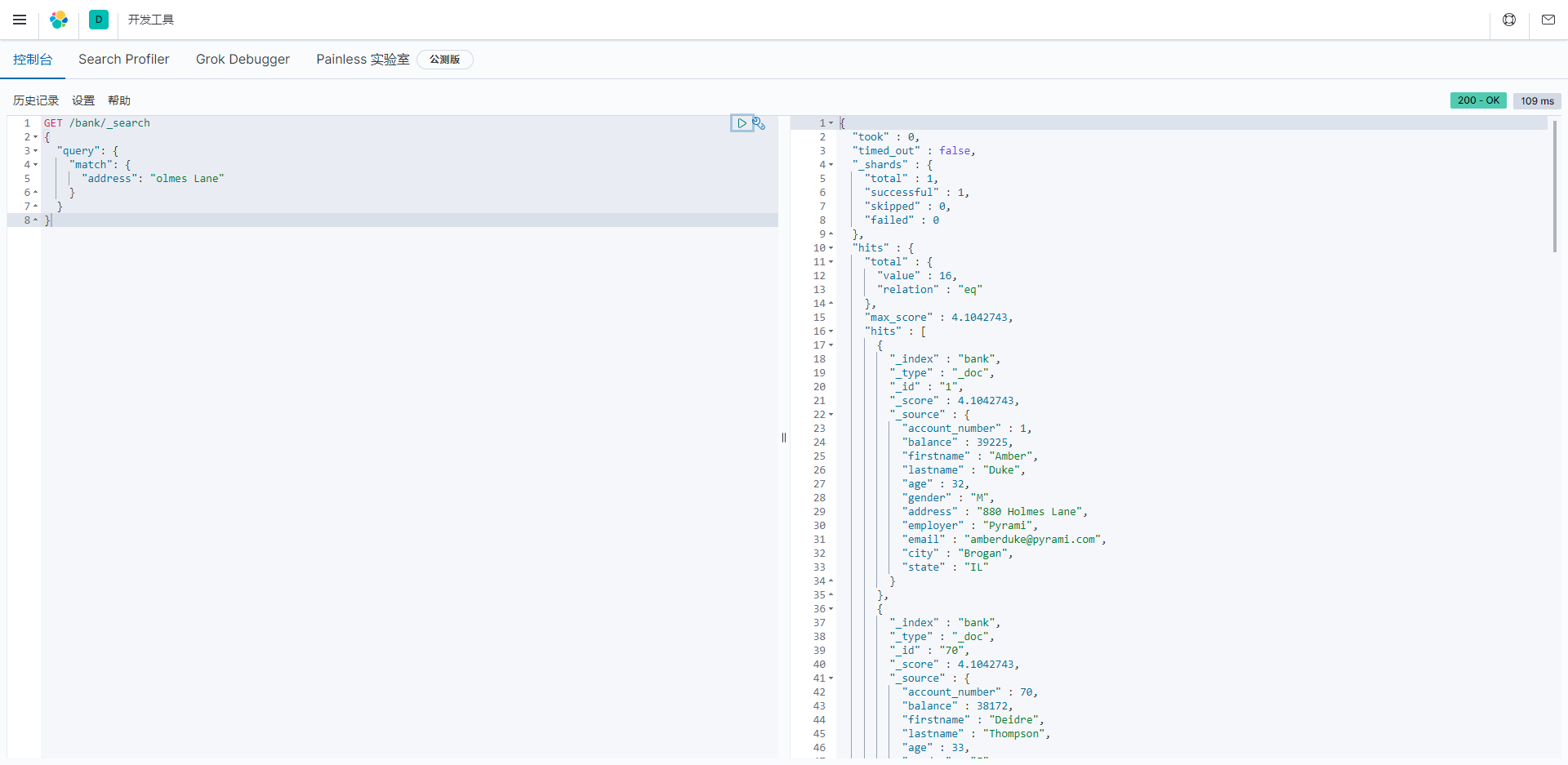Open the wrench request options icon
This screenshot has width=1568, height=765.
[759, 123]
